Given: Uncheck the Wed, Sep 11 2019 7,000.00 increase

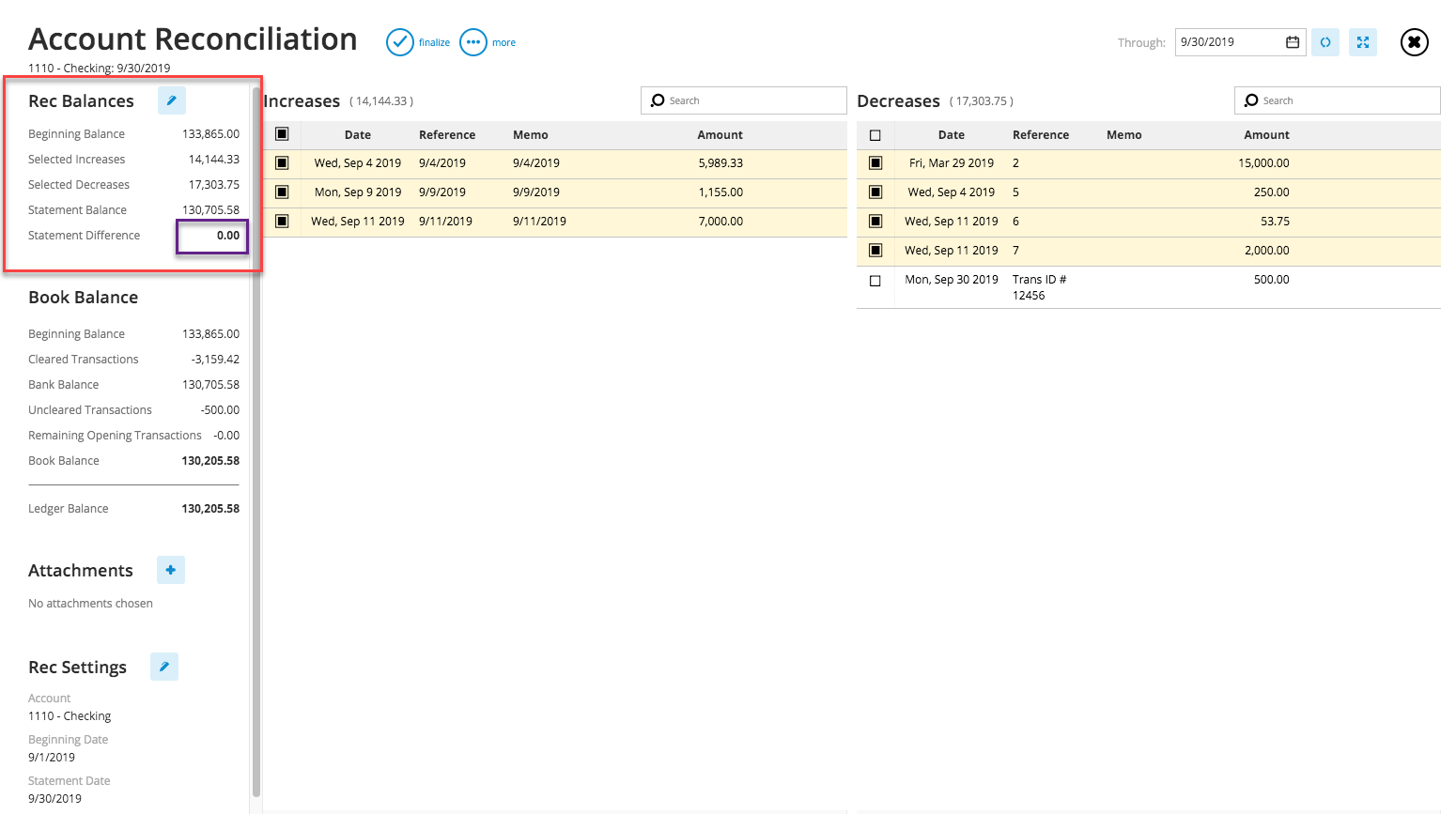Looking at the screenshot, I should (x=282, y=222).
